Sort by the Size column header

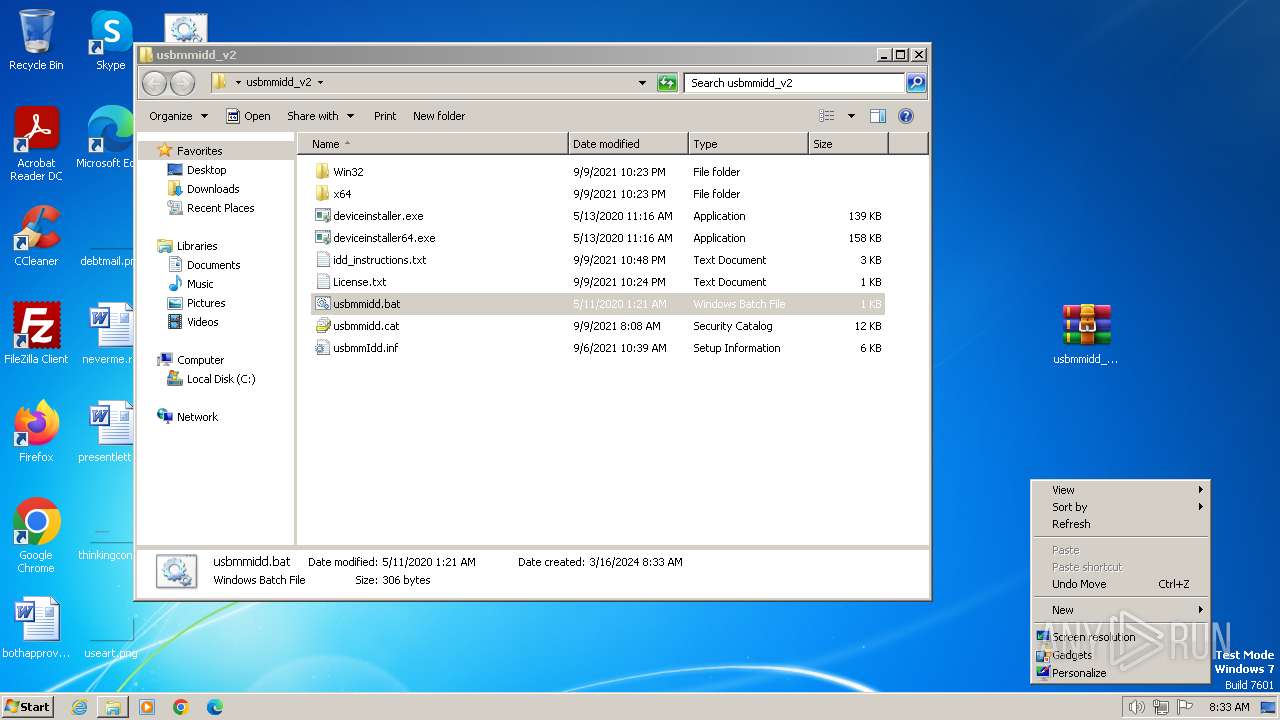[x=848, y=144]
